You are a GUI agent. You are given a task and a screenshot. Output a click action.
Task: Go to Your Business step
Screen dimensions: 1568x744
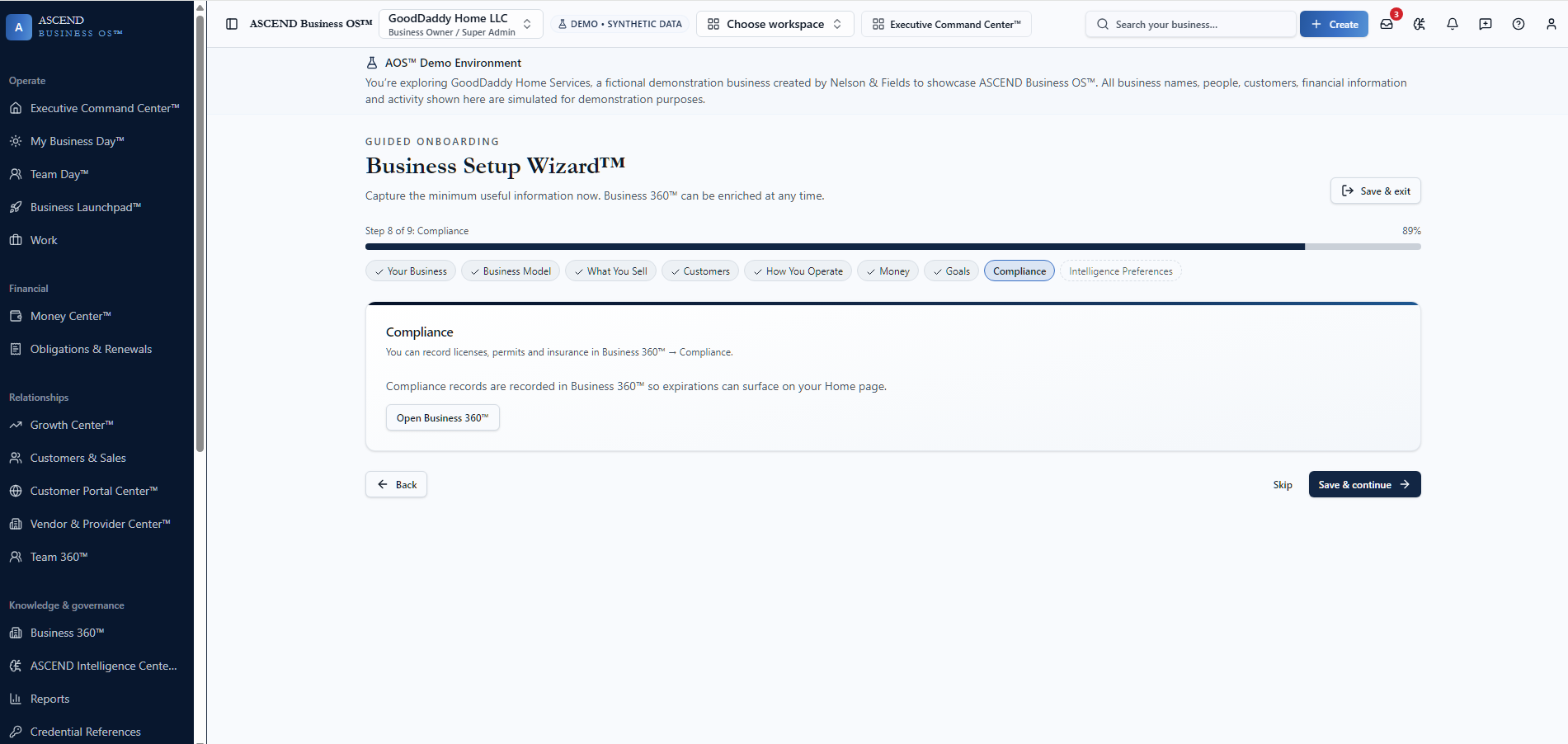[x=410, y=271]
